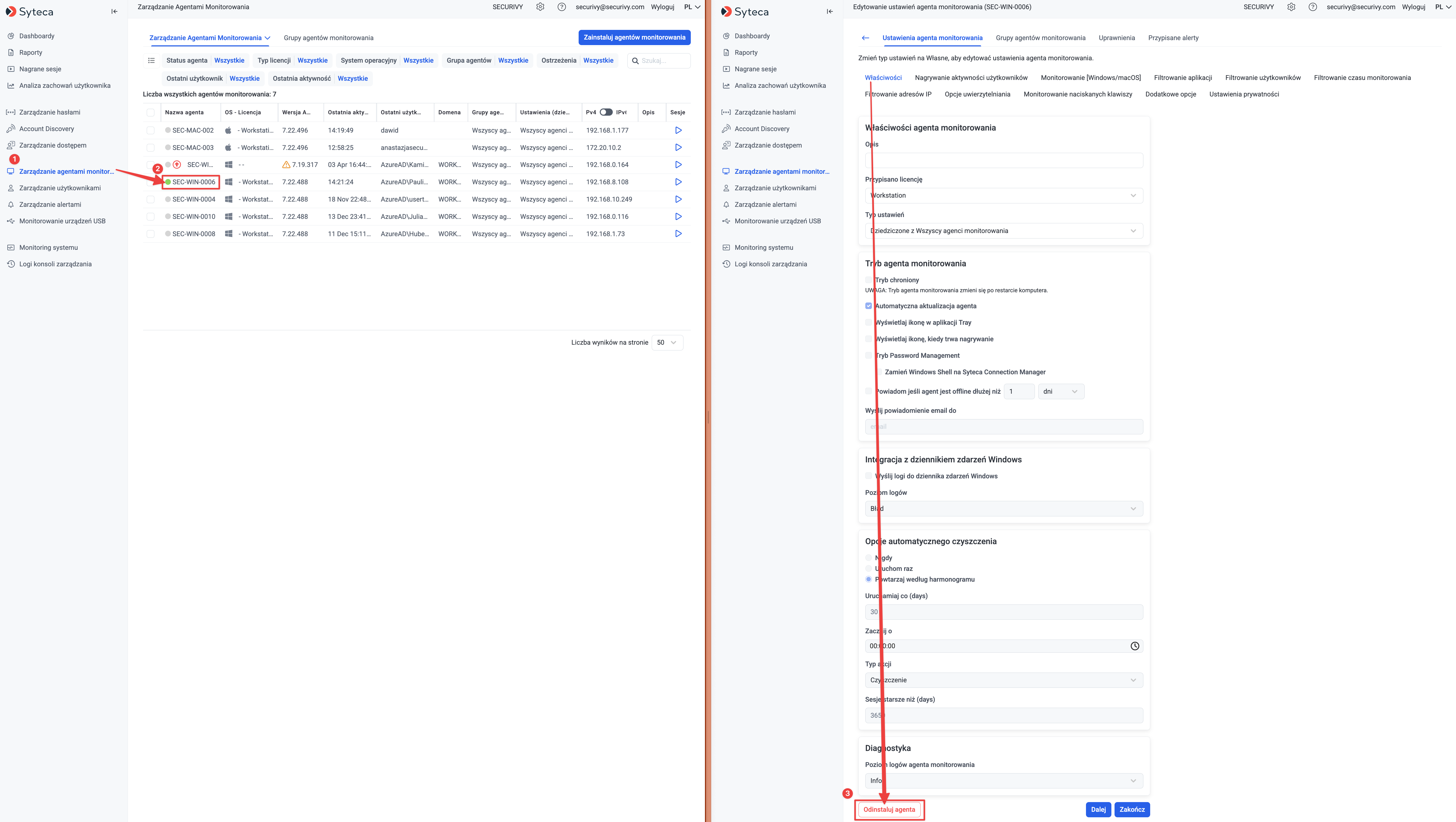This screenshot has width=1456, height=822.
Task: Open clock picker in Zacznij o field
Action: pyautogui.click(x=1134, y=646)
